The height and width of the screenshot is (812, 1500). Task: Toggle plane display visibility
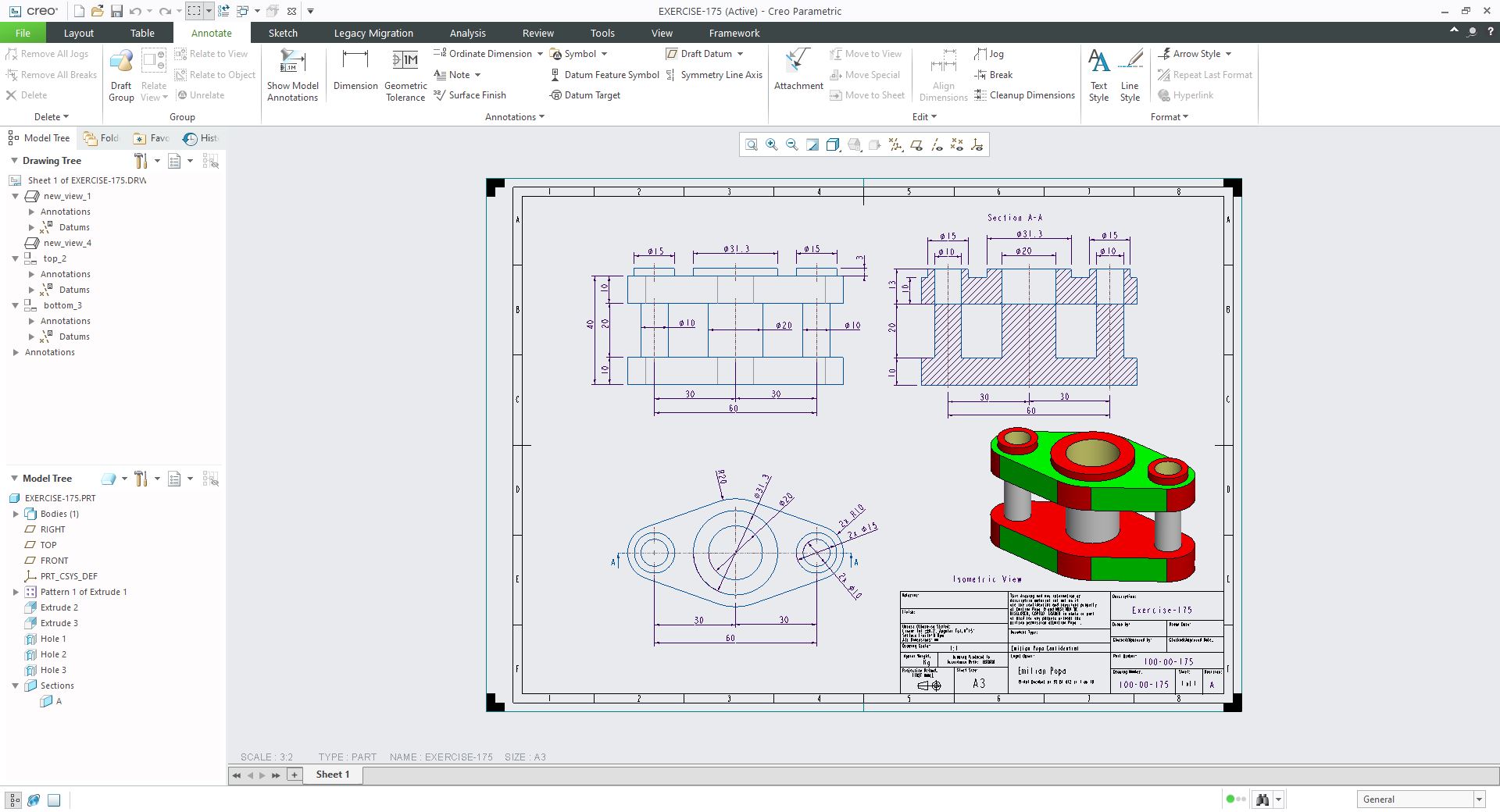[916, 144]
